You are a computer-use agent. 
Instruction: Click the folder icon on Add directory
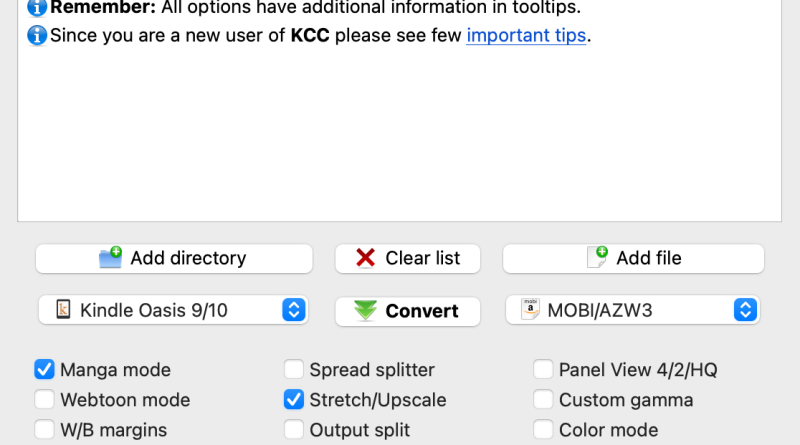click(111, 258)
